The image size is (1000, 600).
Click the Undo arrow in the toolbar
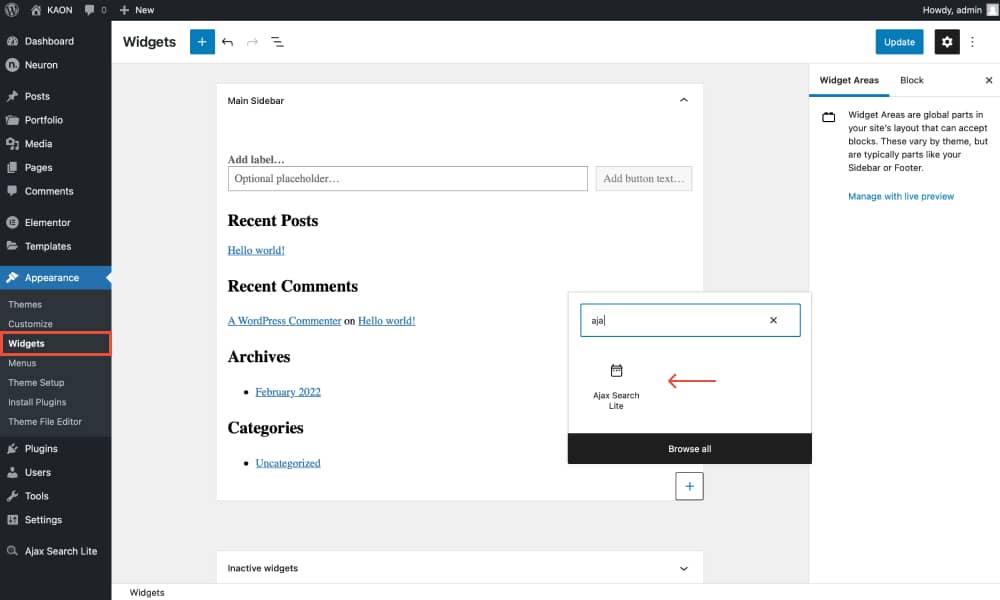coord(227,42)
